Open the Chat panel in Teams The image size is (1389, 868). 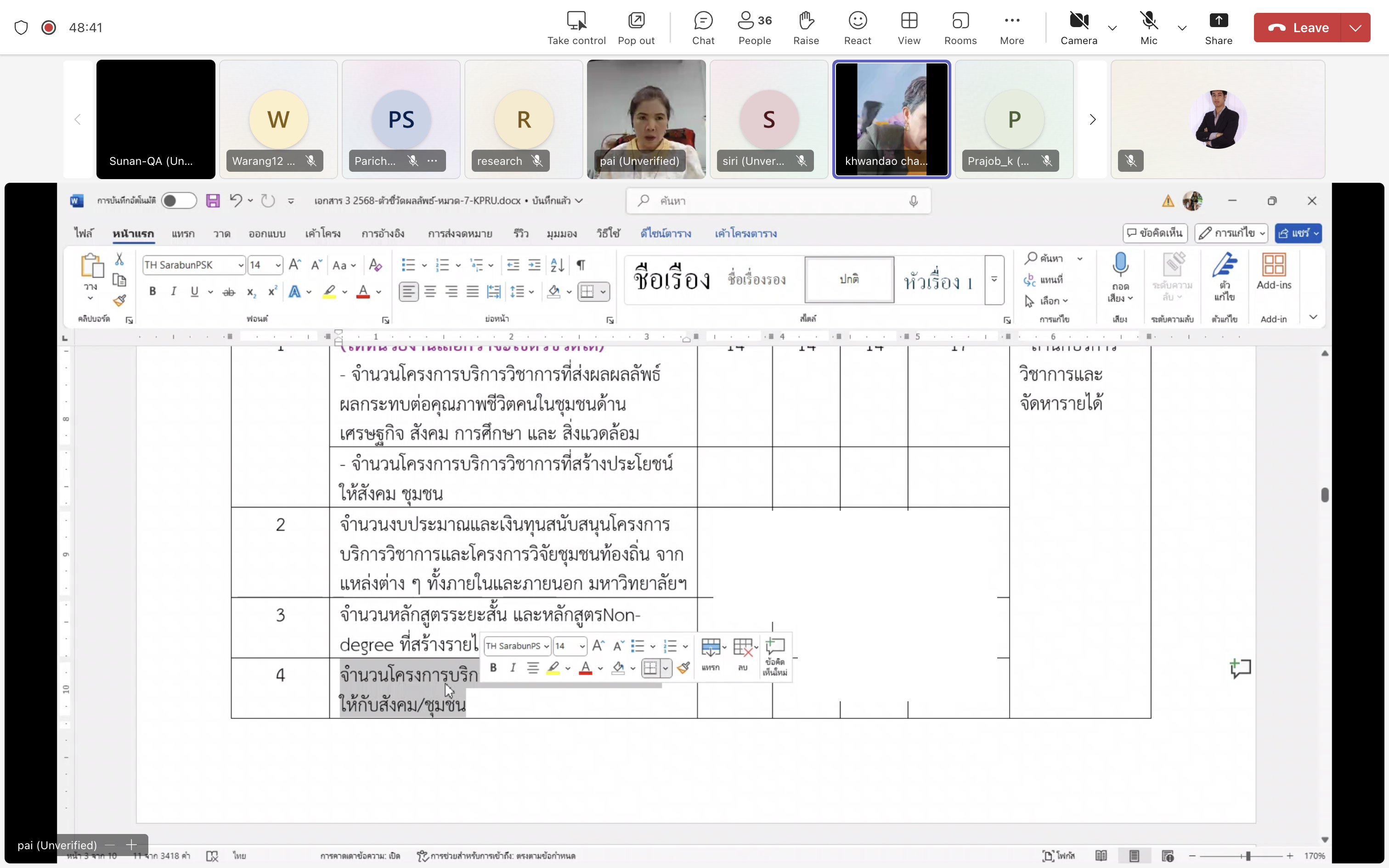703,28
